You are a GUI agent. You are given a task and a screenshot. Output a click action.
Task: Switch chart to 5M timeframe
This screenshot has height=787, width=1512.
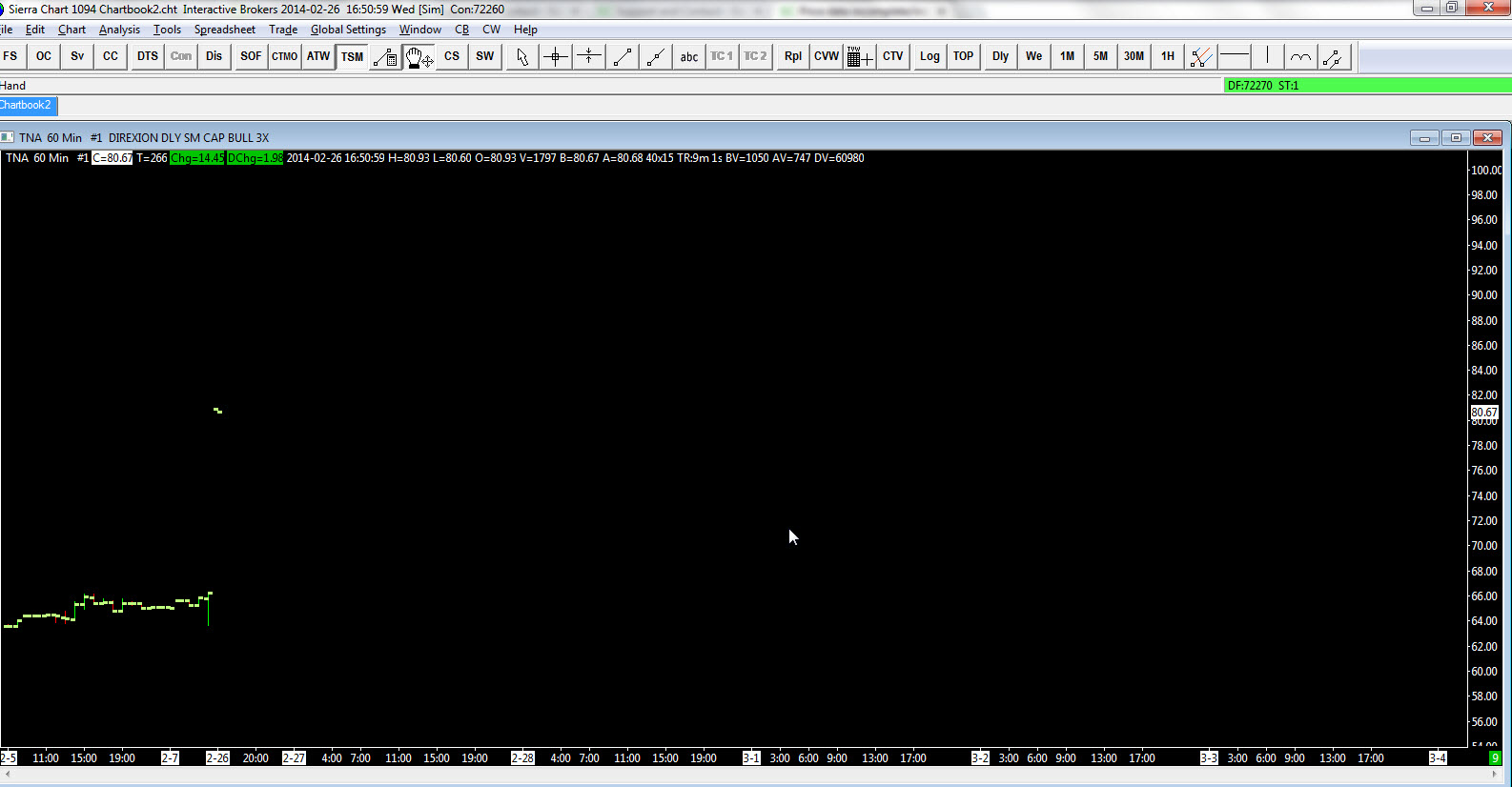pyautogui.click(x=1100, y=56)
